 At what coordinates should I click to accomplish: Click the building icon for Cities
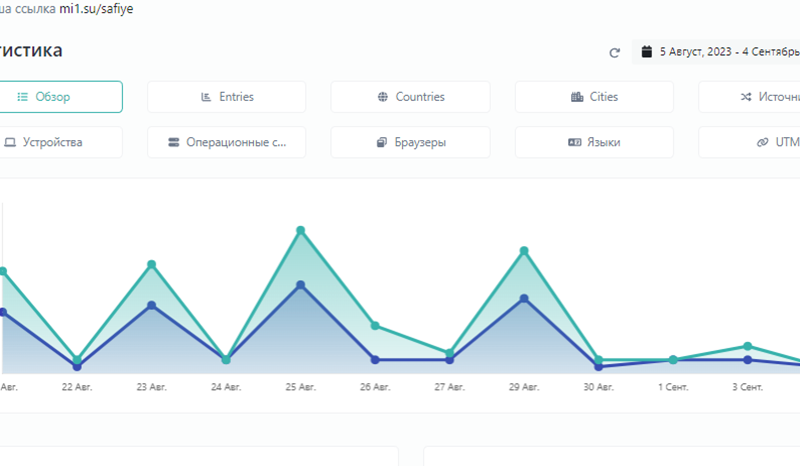pyautogui.click(x=577, y=97)
